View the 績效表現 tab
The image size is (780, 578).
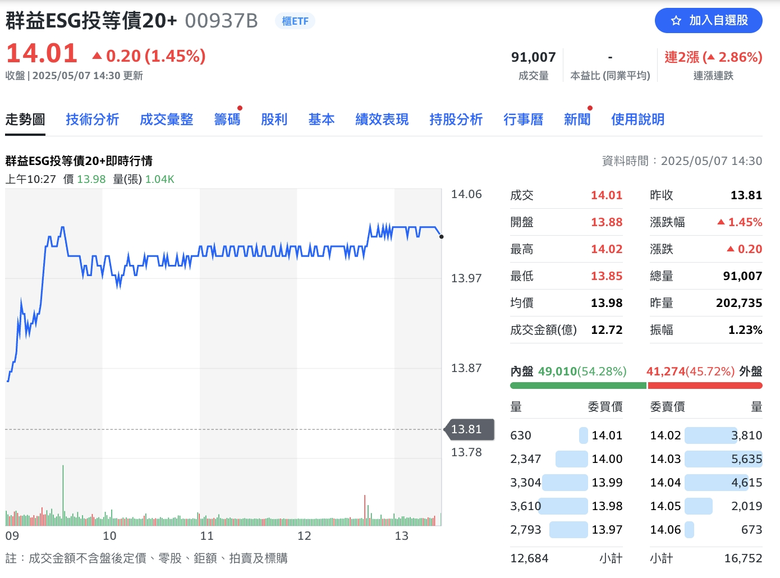[382, 119]
